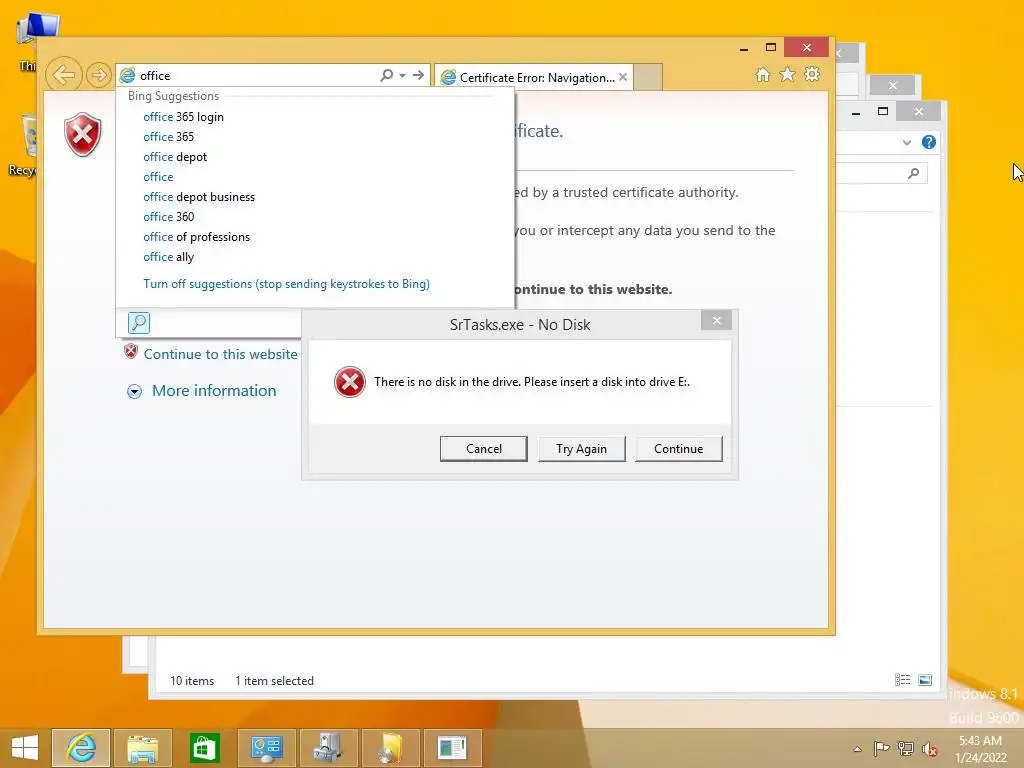Open File Explorer from taskbar
This screenshot has height=768, width=1024.
click(142, 748)
